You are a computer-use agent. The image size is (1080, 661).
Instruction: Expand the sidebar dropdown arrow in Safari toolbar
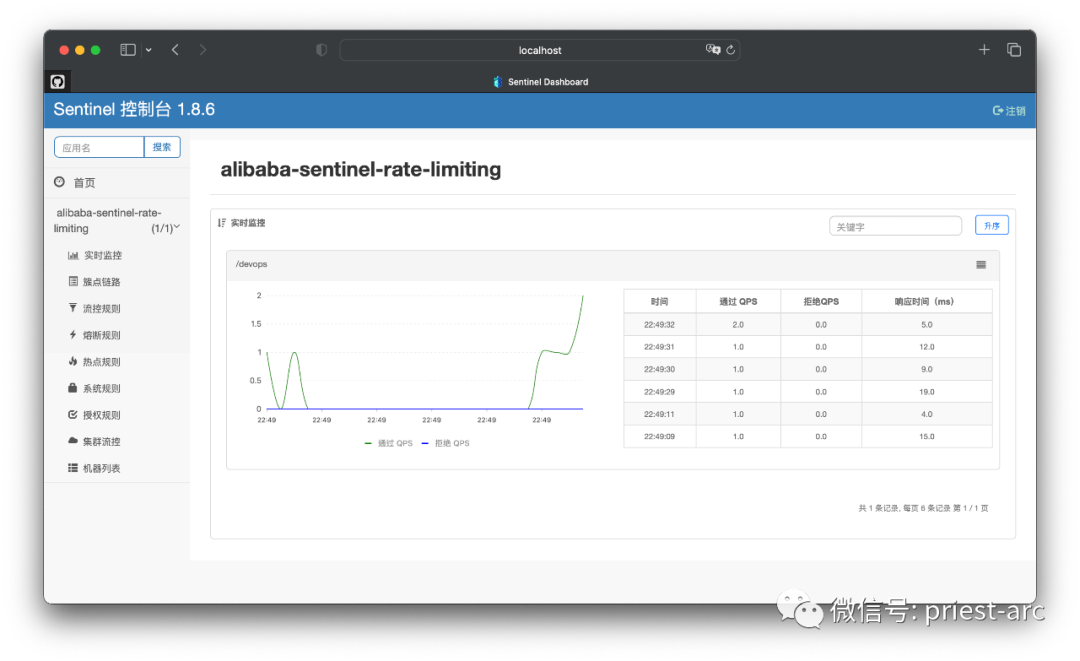click(x=149, y=50)
